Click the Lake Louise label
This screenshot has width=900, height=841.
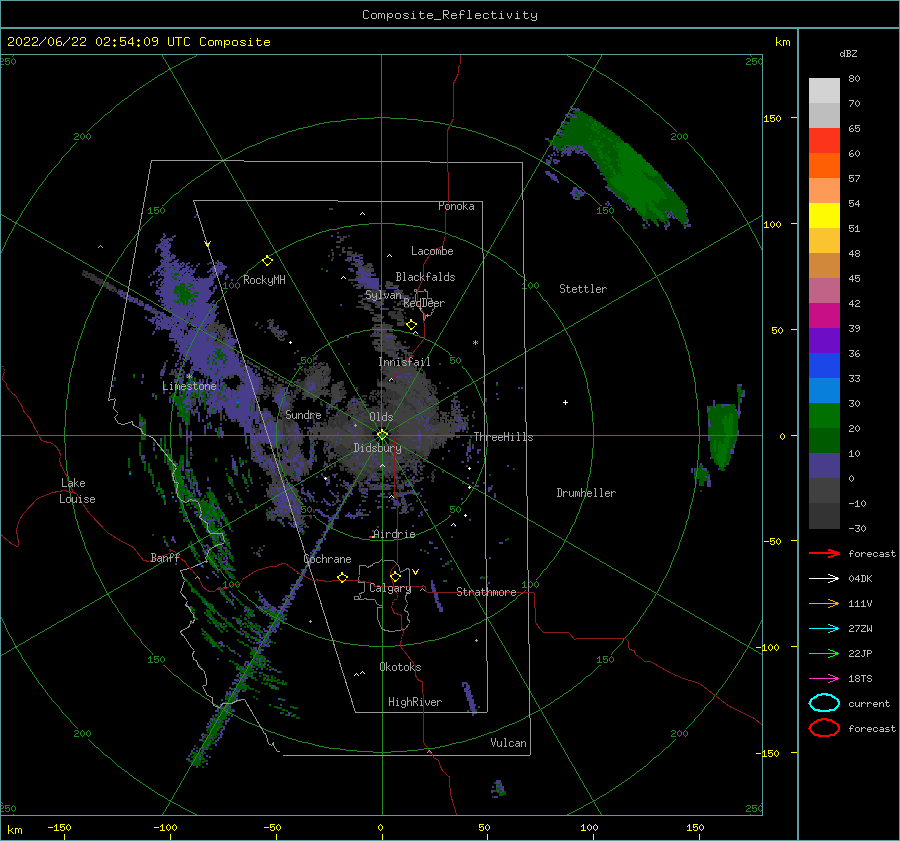[77, 491]
